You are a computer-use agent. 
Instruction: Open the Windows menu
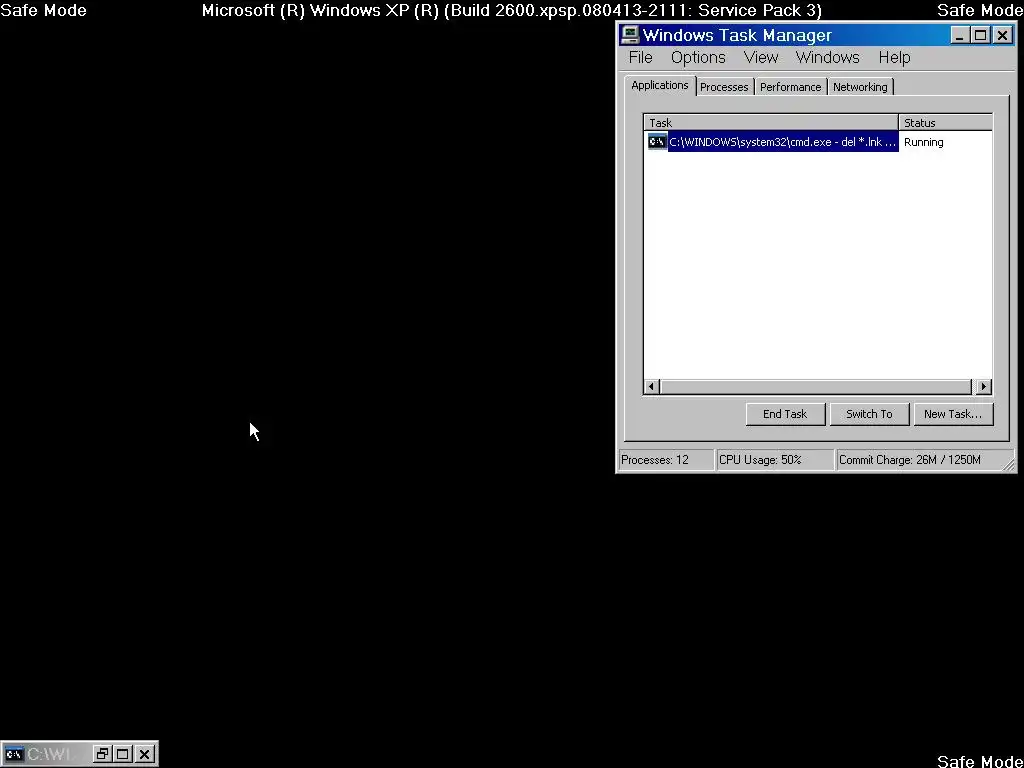click(x=827, y=57)
